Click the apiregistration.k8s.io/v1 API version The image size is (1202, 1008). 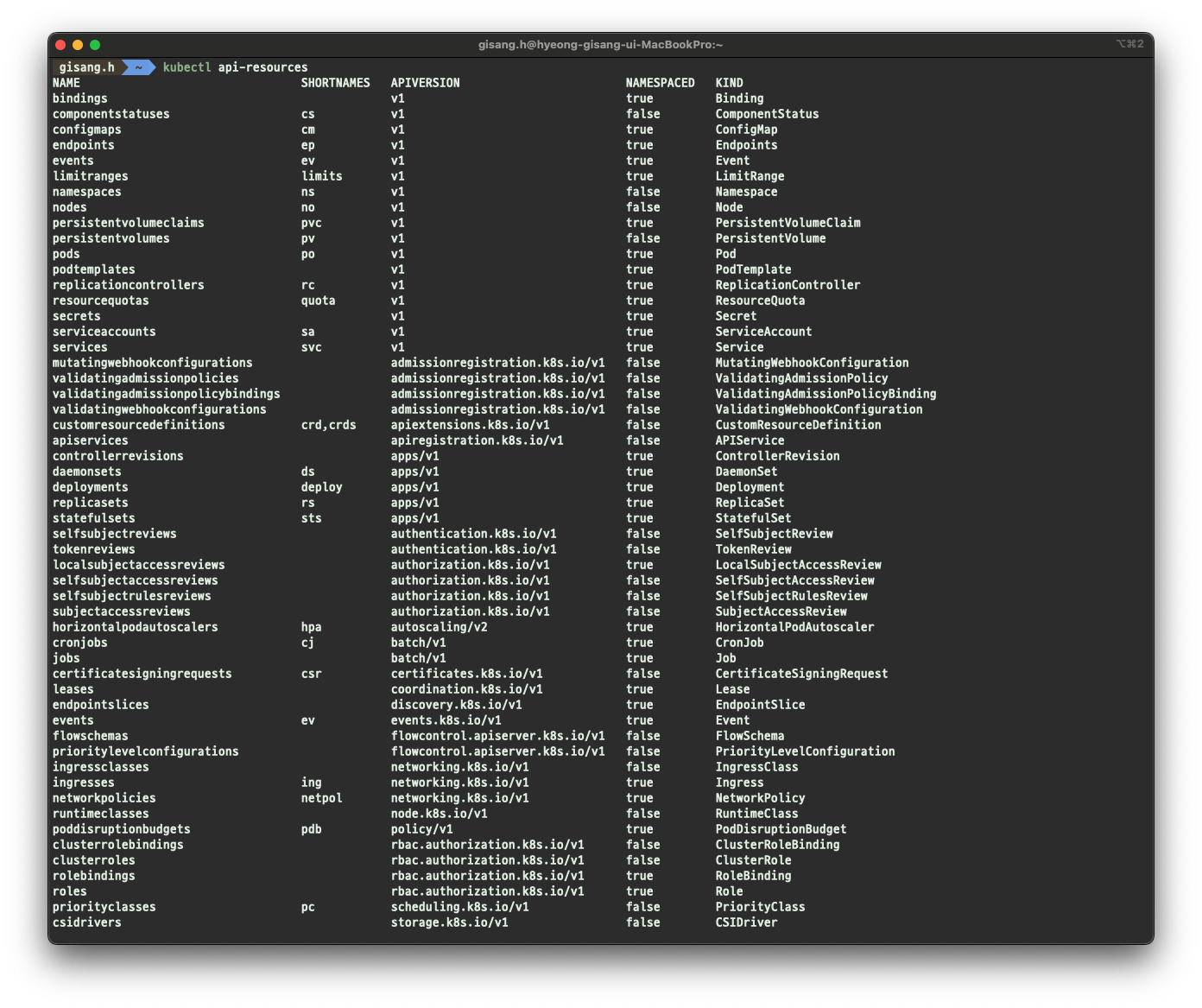click(x=478, y=441)
